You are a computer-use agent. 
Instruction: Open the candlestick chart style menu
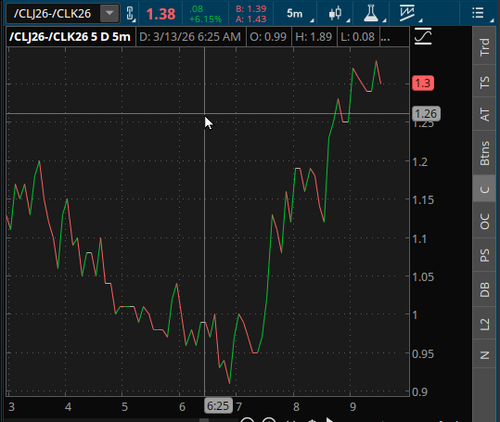coord(335,14)
